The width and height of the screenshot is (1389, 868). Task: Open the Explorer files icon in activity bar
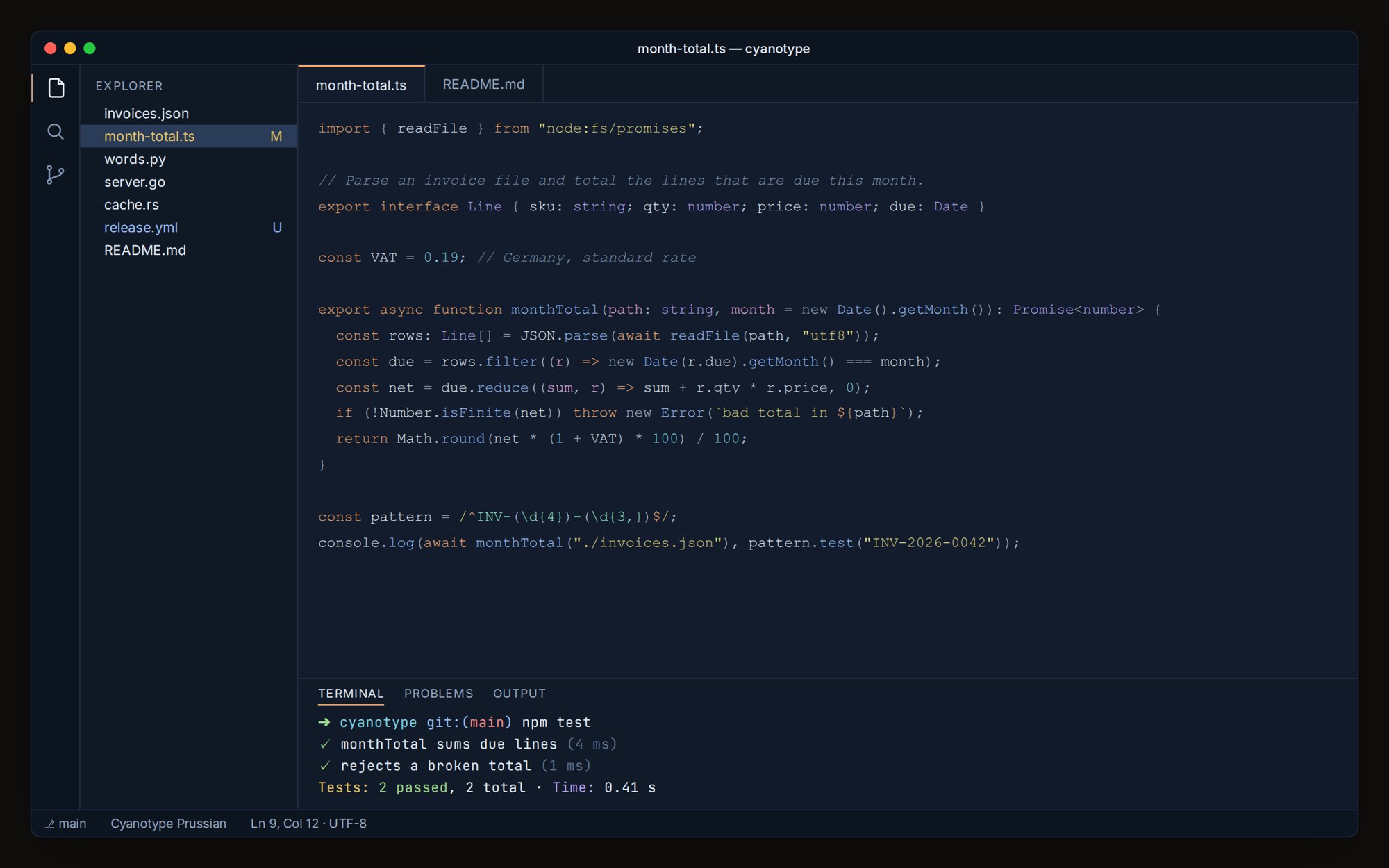pyautogui.click(x=56, y=87)
